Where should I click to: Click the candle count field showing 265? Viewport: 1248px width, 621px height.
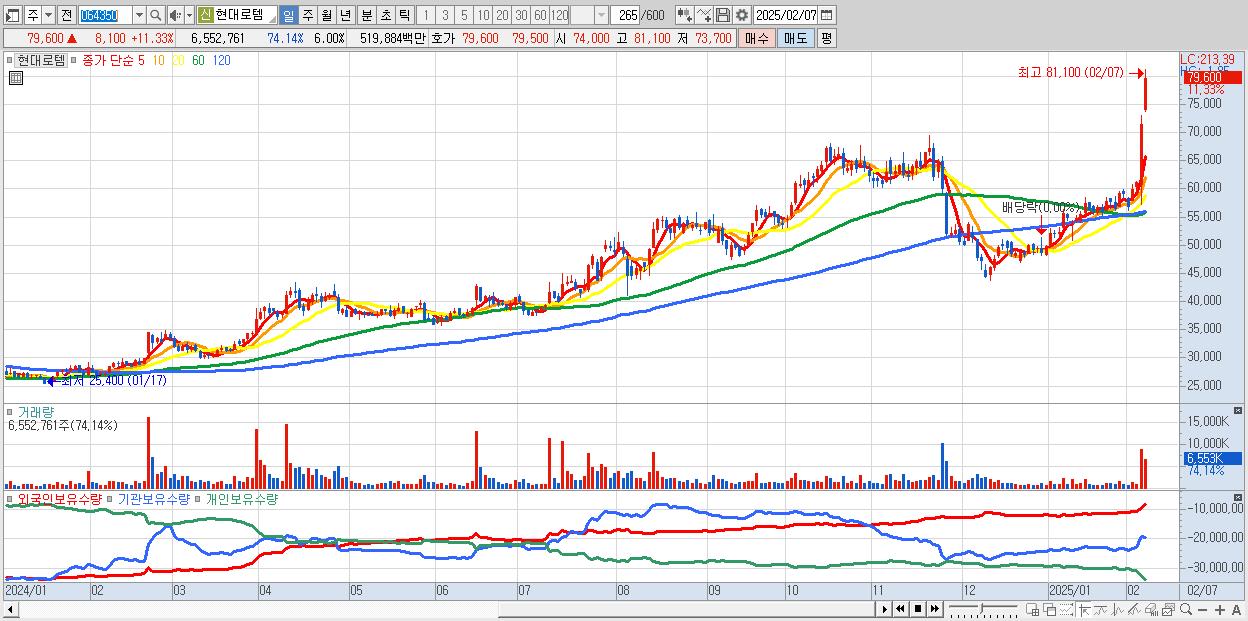(624, 15)
